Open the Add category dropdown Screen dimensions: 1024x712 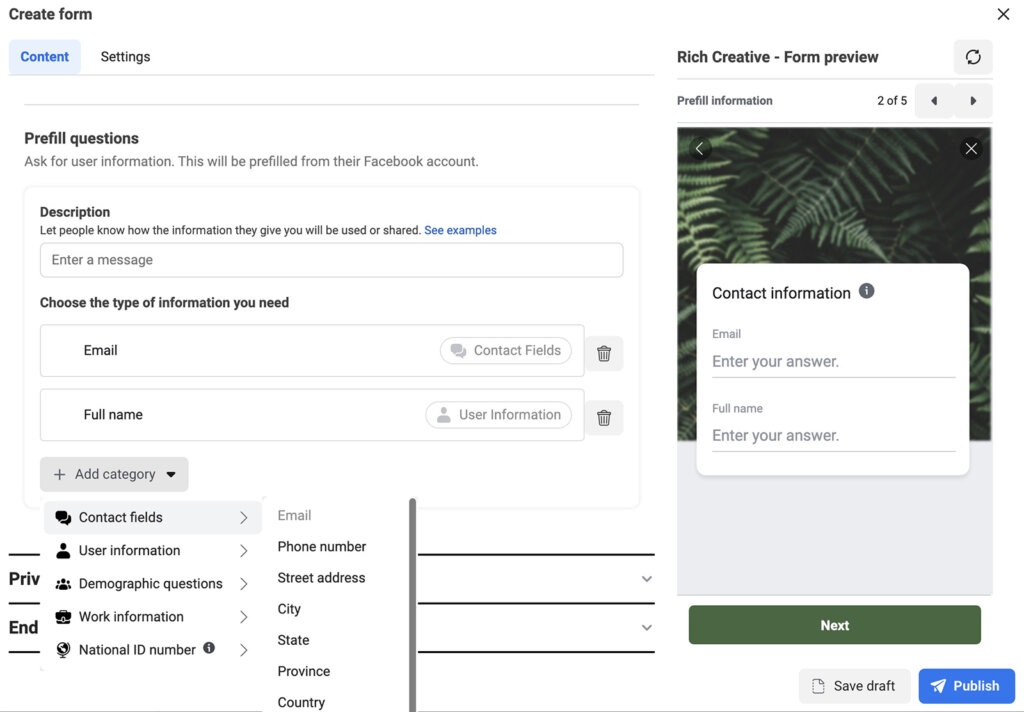pos(113,473)
